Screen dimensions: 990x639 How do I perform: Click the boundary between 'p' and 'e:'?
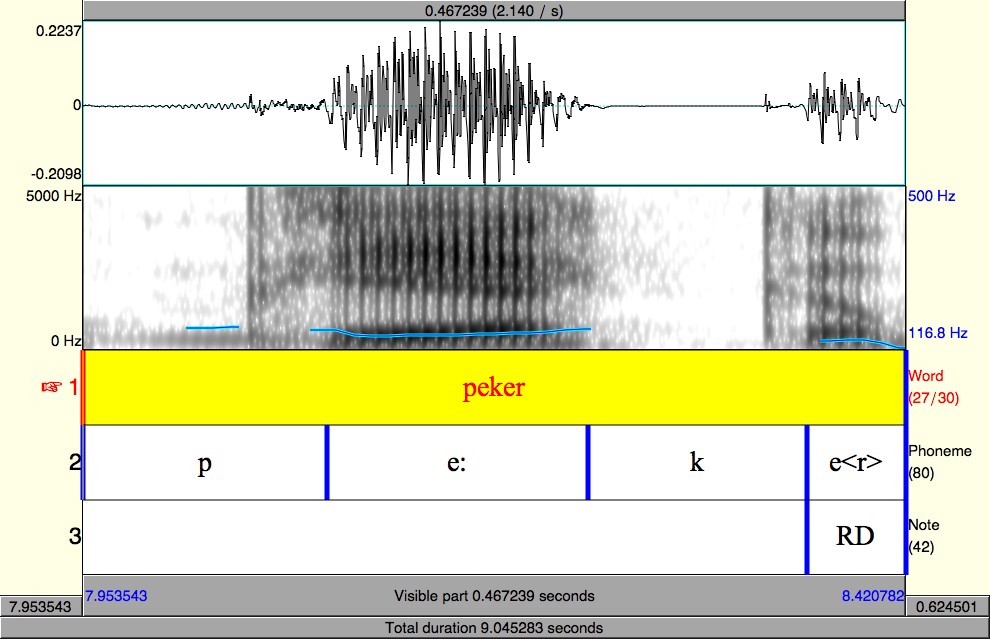click(x=327, y=462)
